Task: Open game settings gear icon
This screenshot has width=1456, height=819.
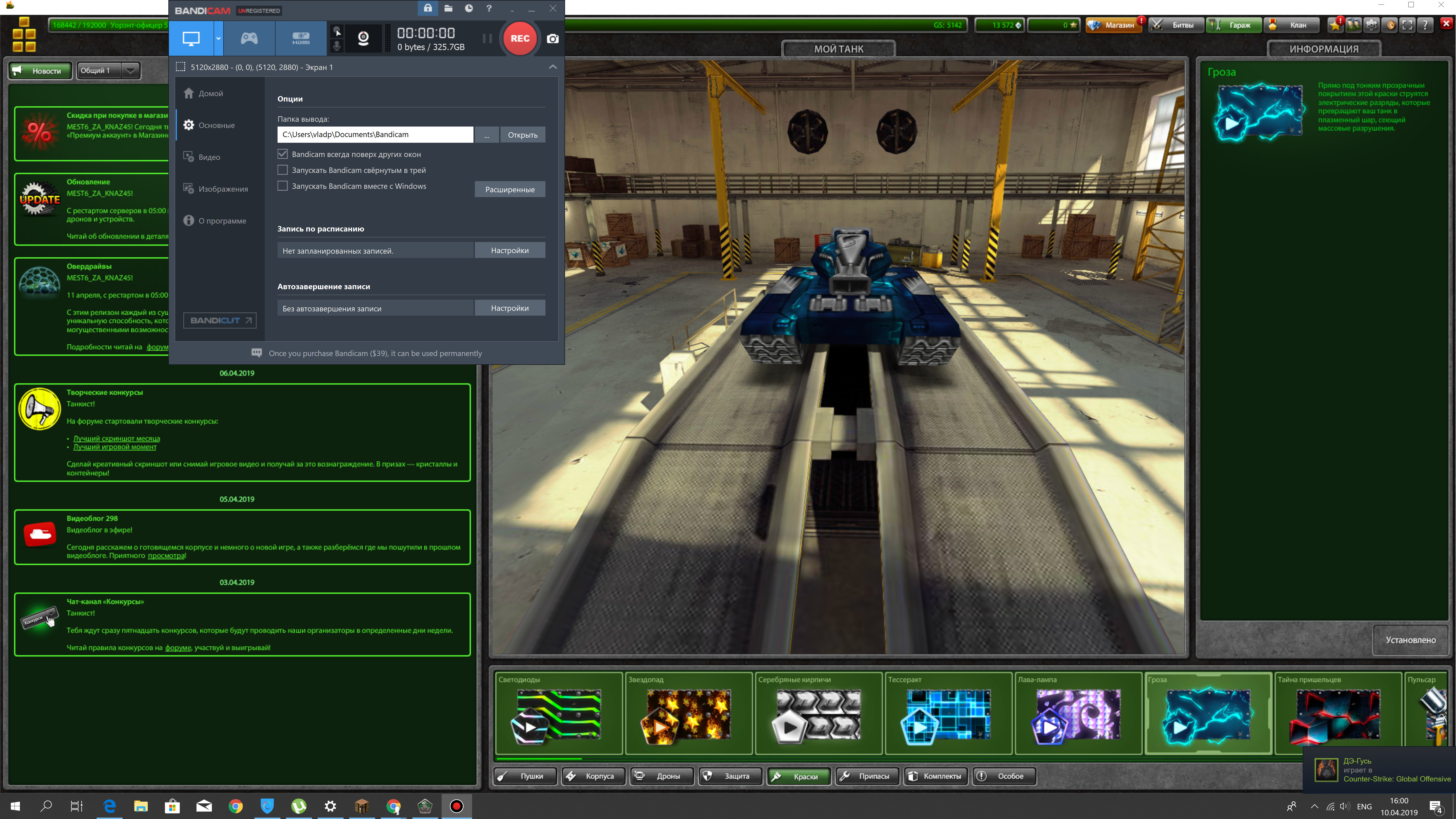Action: pyautogui.click(x=1372, y=25)
